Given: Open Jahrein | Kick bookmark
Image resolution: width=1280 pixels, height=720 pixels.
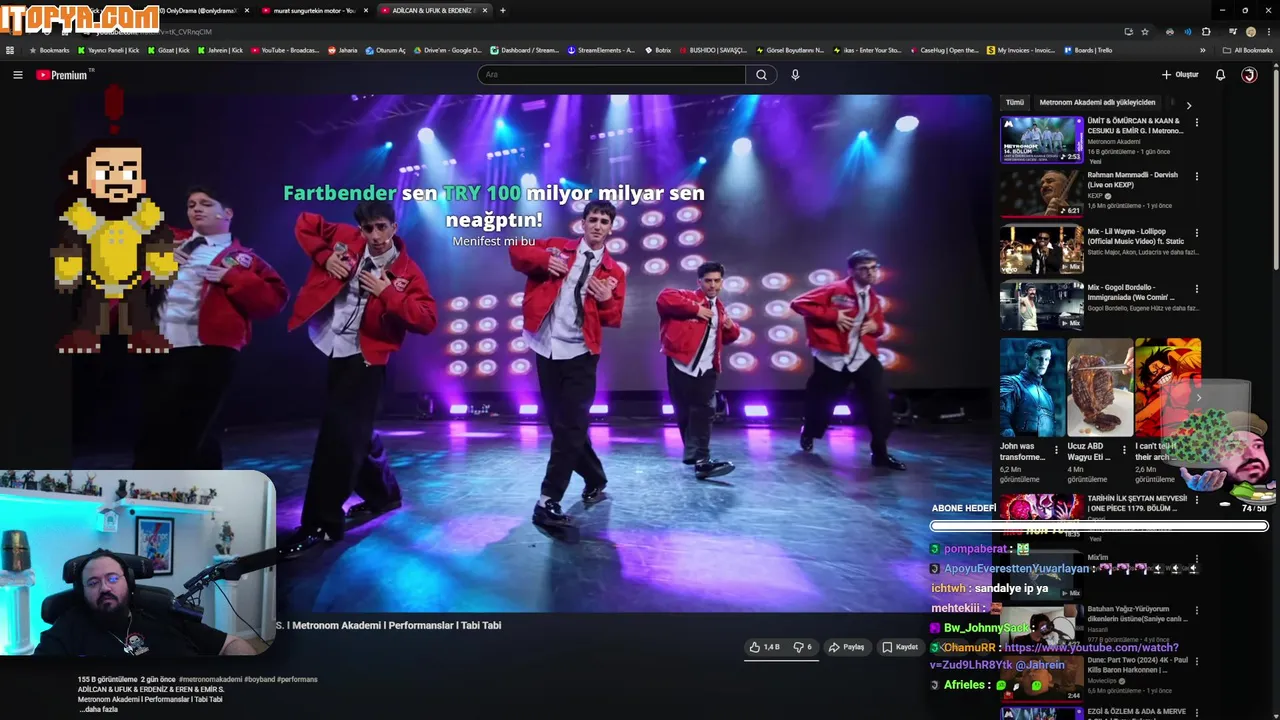Looking at the screenshot, I should pos(221,50).
